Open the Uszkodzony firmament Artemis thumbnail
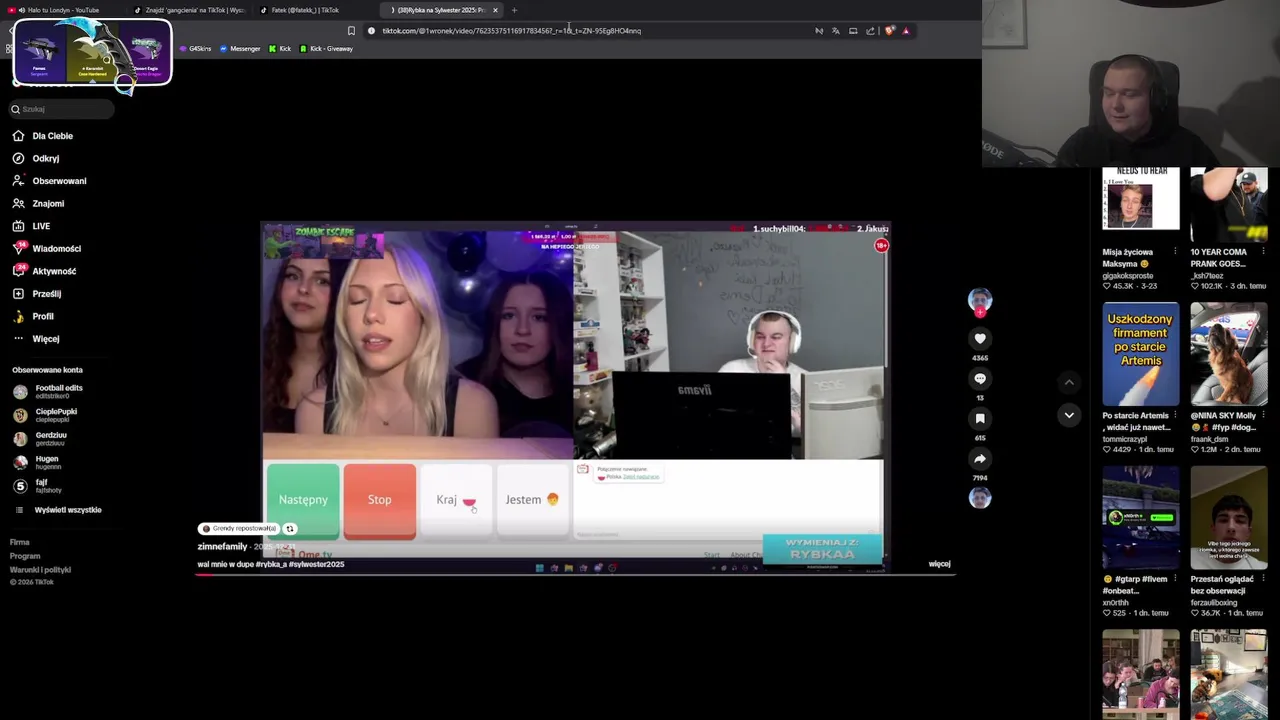Viewport: 1280px width, 720px height. pos(1141,354)
